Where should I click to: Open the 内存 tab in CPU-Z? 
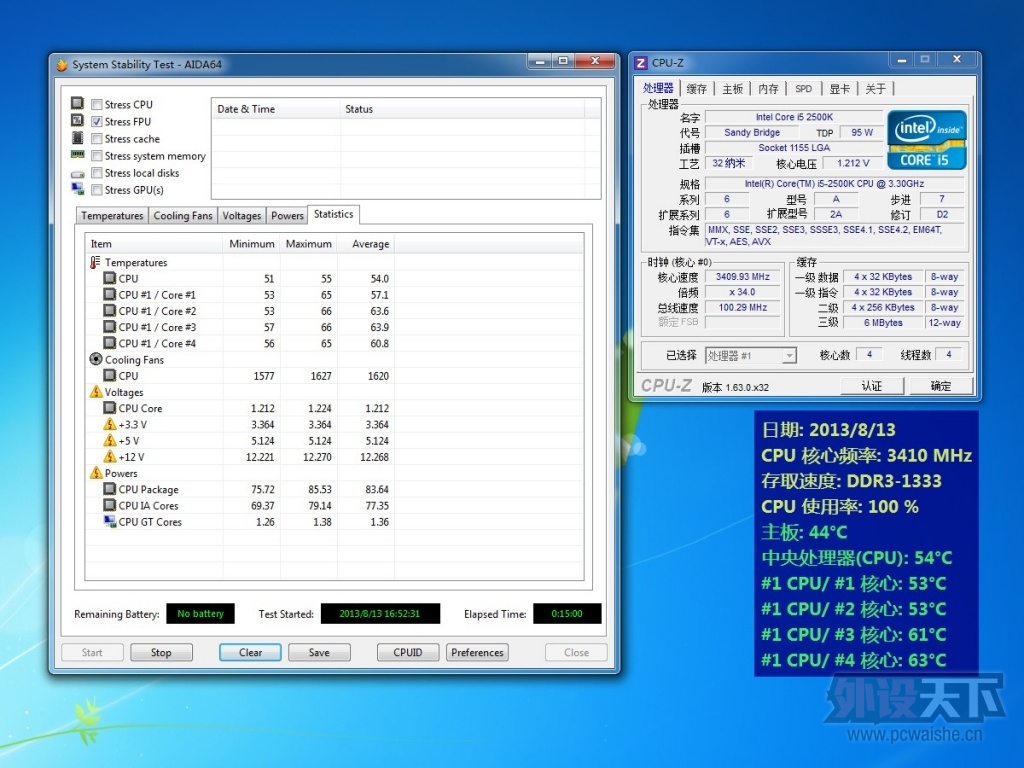point(769,89)
